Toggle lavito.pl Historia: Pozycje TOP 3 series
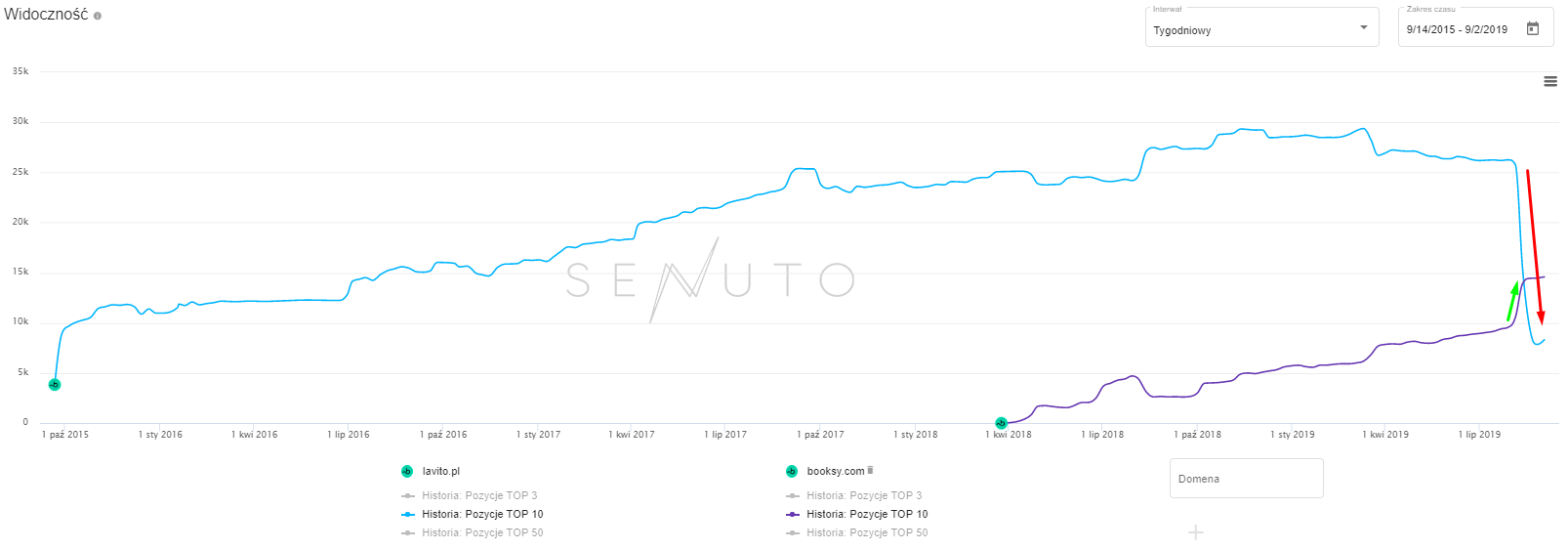This screenshot has width=1568, height=550. coord(479,495)
